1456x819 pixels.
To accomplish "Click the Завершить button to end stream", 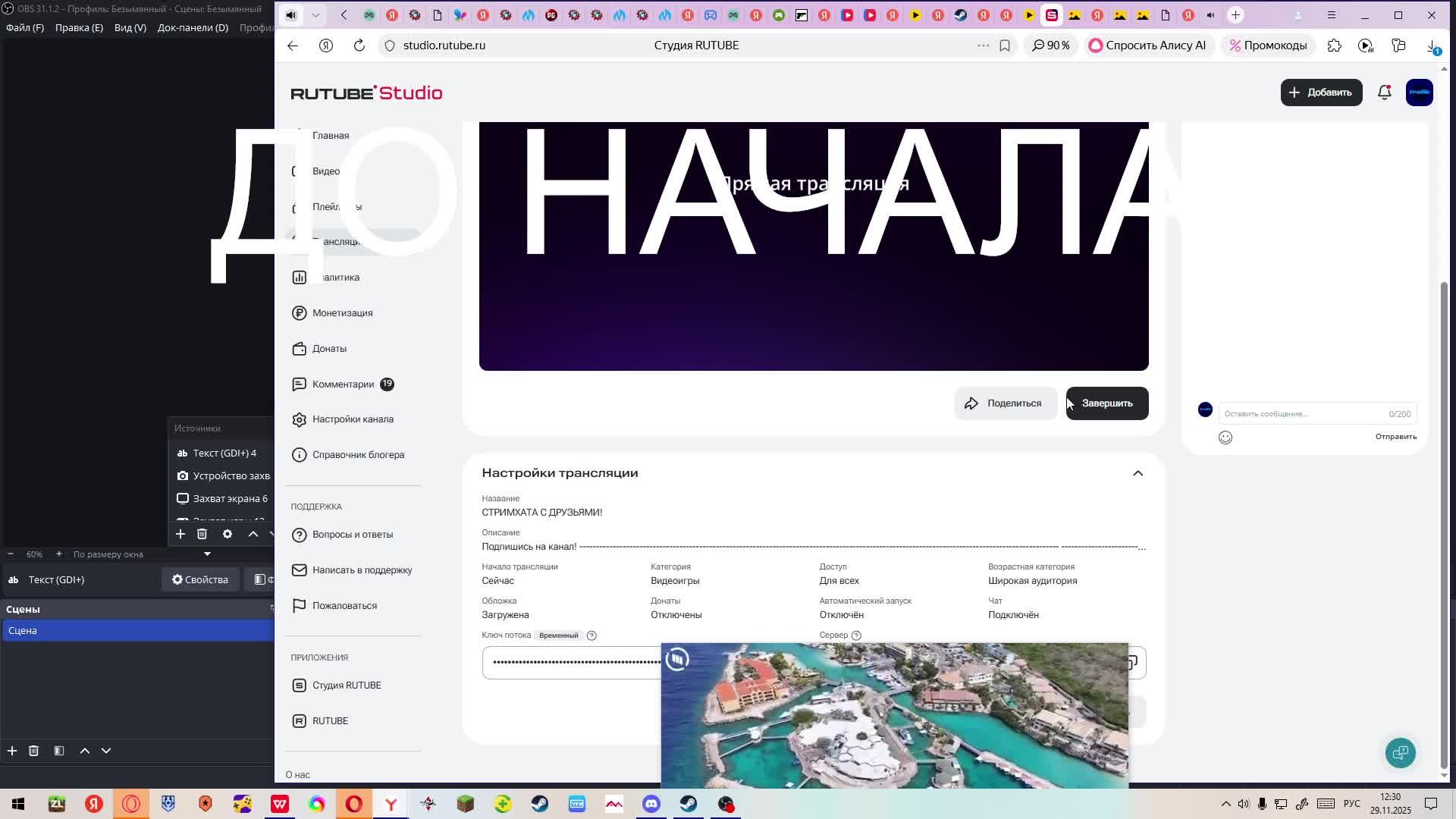I will point(1106,403).
